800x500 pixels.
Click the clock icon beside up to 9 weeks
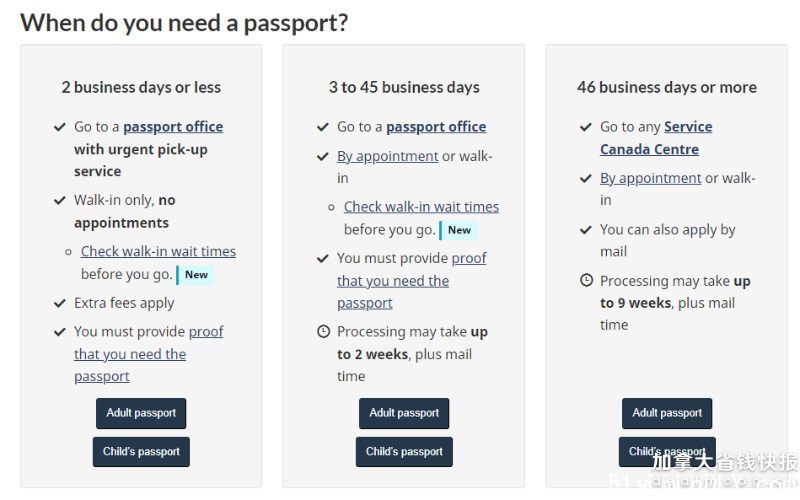[587, 280]
